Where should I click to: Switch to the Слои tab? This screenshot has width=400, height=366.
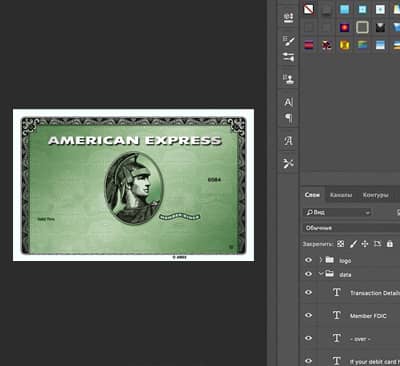(x=312, y=195)
